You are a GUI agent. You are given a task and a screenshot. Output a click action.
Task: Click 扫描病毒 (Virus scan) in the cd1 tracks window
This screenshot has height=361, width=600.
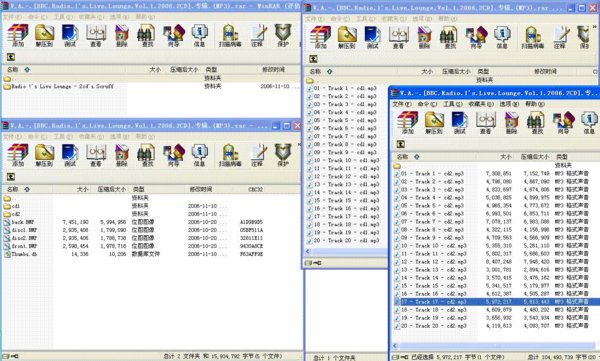click(533, 38)
